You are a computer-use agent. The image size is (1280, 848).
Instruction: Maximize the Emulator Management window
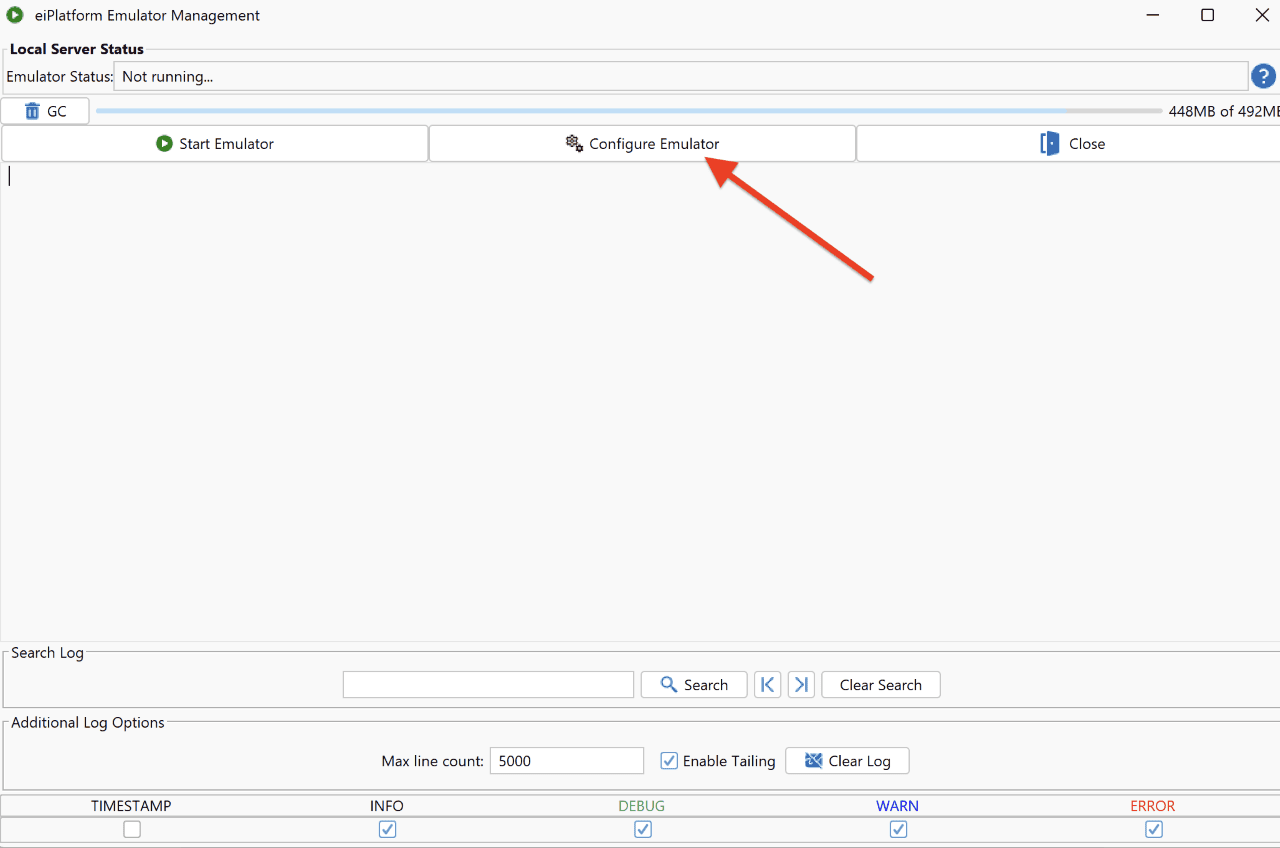pos(1207,15)
